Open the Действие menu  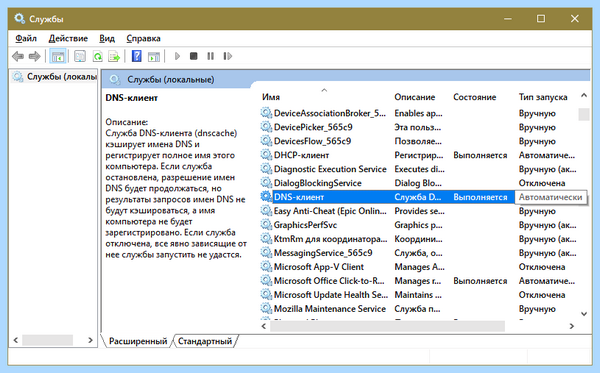(68, 38)
